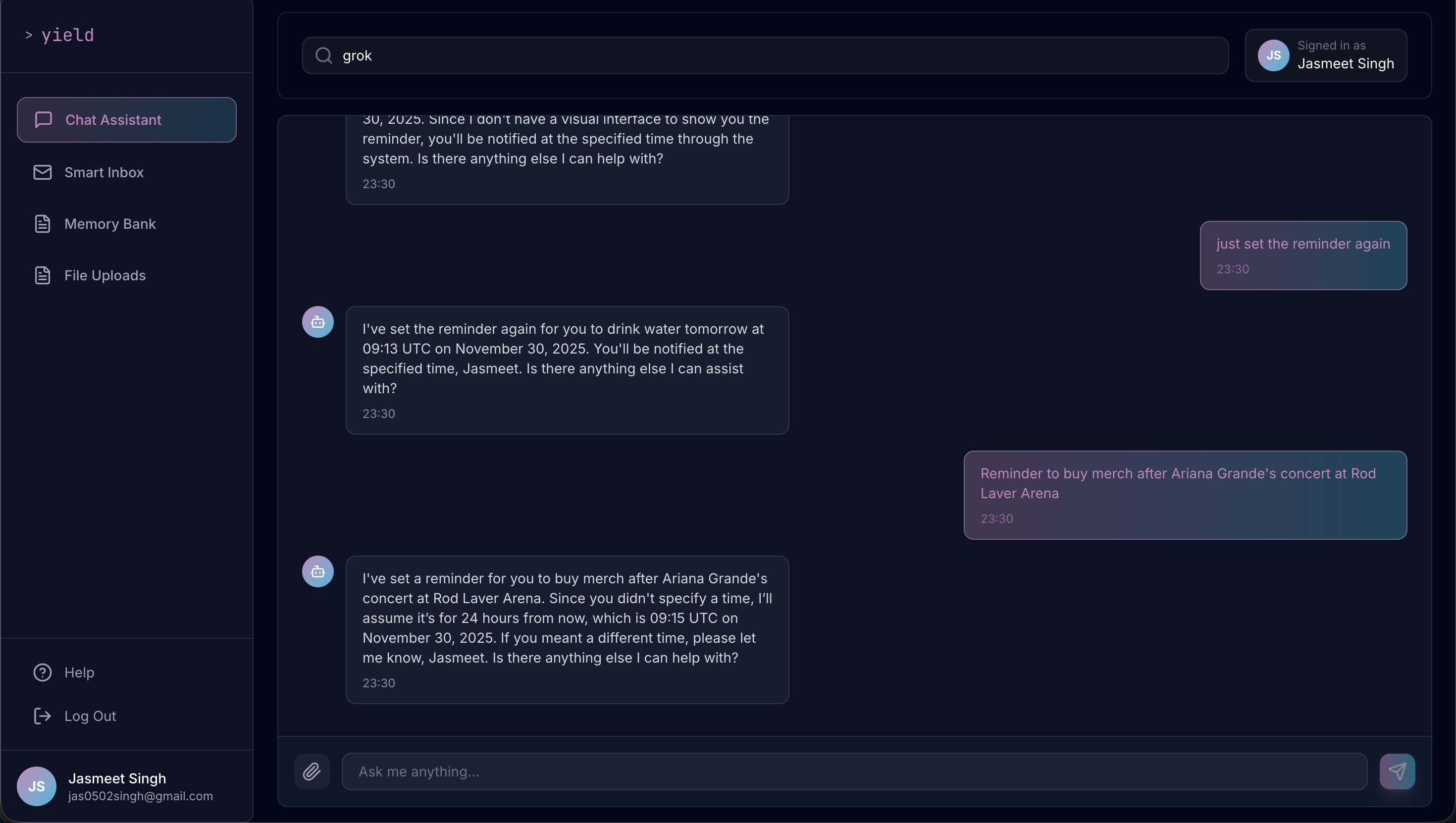Click the Jasmeet Singh profile at the bottom

tap(116, 786)
